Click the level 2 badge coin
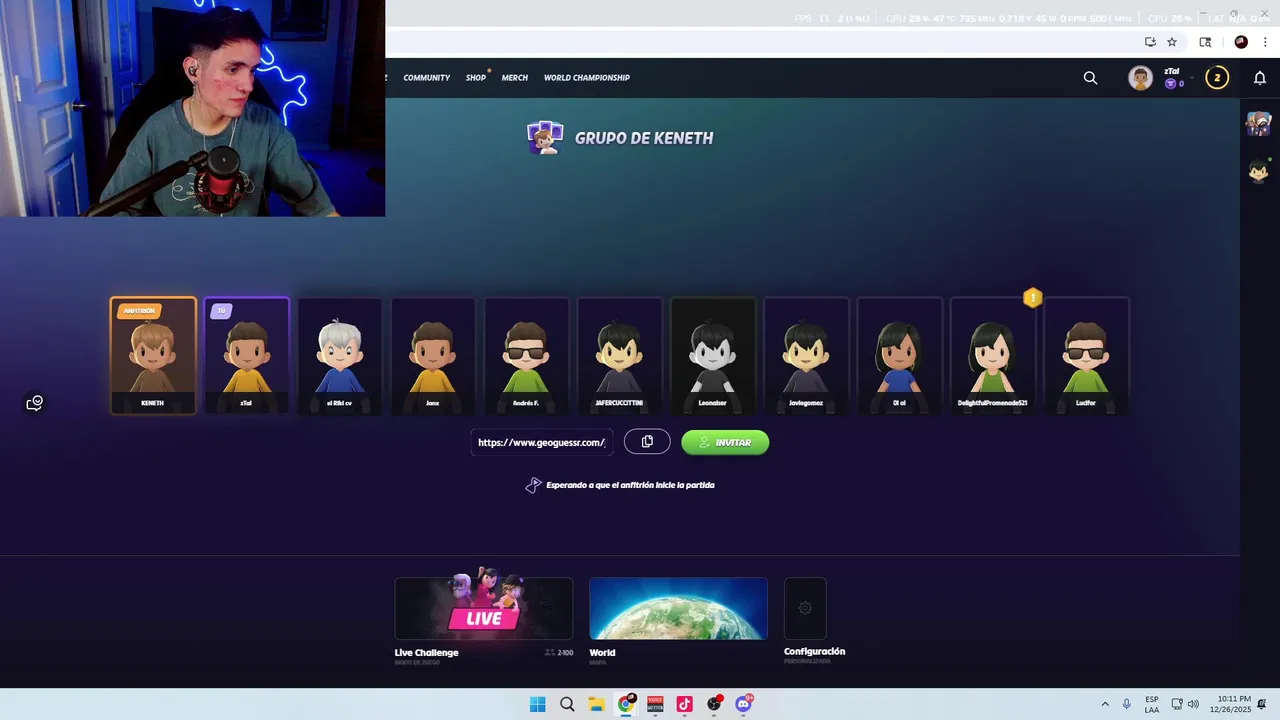1280x720 pixels. (x=1217, y=78)
